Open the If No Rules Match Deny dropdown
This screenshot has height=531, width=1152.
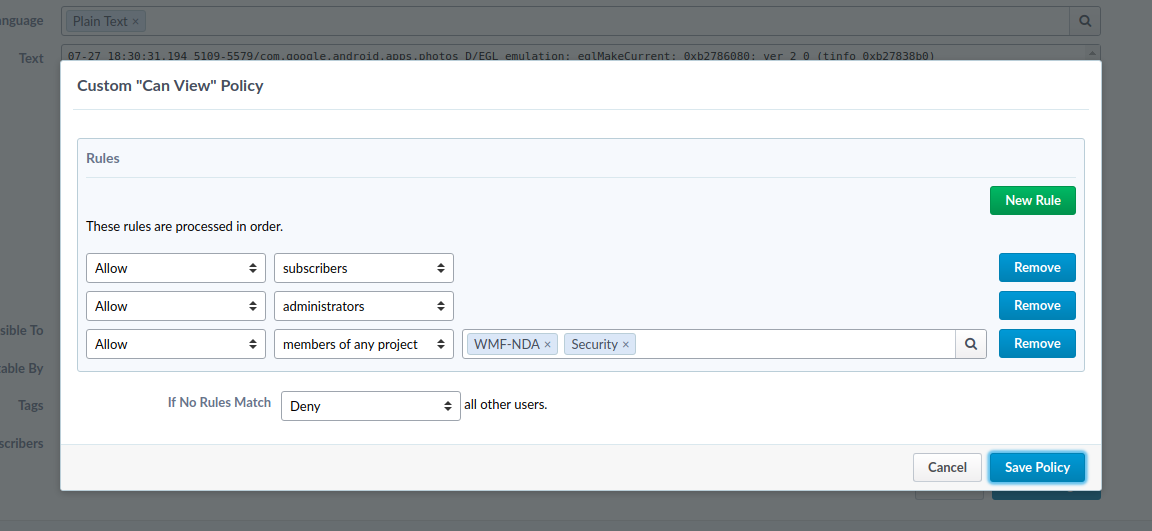click(370, 405)
